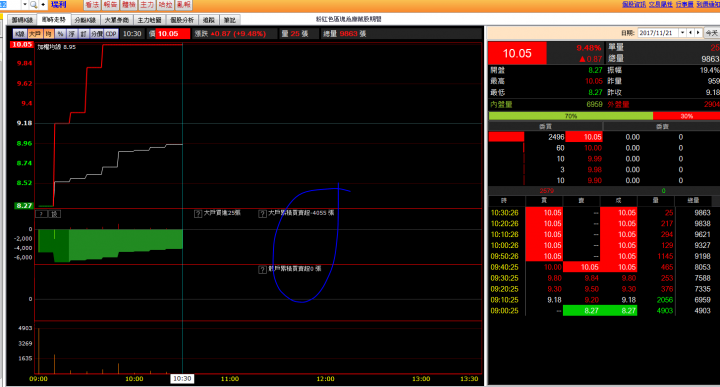
Task: Open the 筆記 tab
Action: (x=230, y=20)
